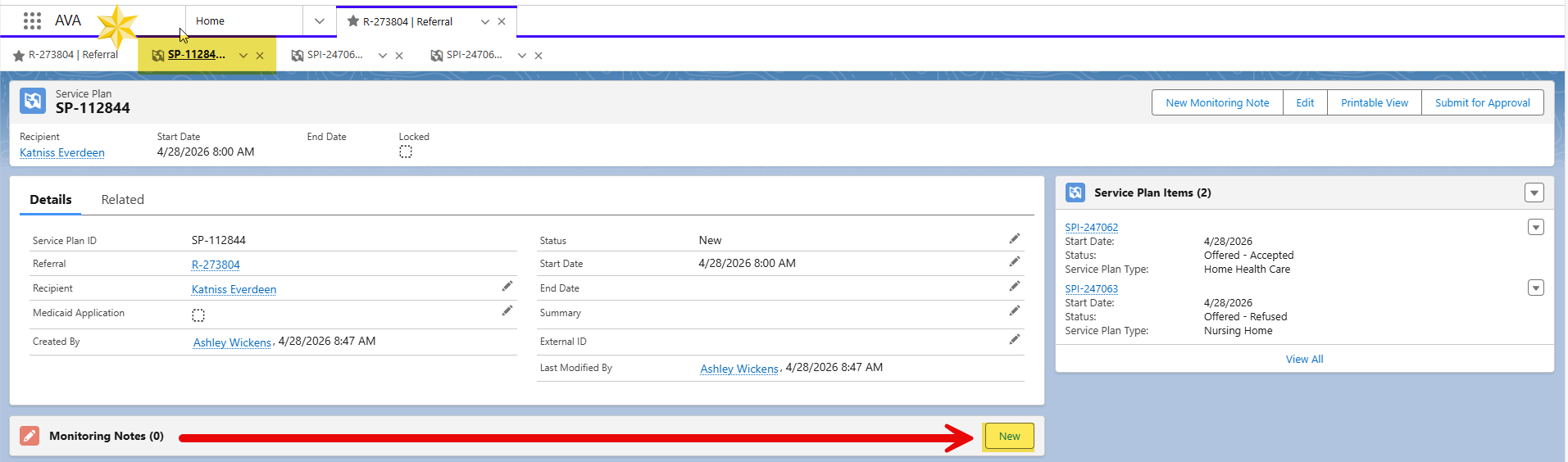1568x462 pixels.
Task: Close the first SPI-24706 subtab
Action: (399, 56)
